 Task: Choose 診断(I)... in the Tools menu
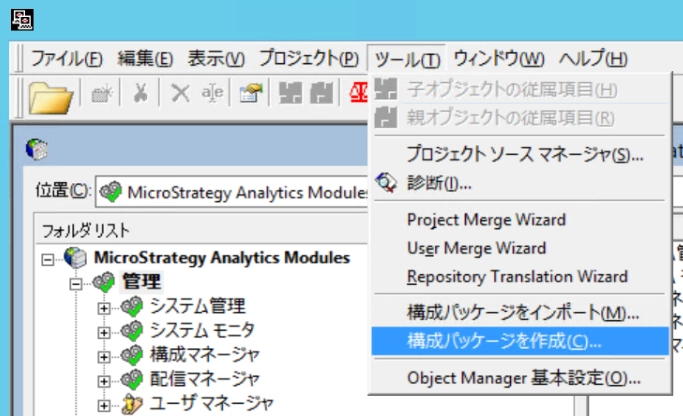[x=520, y=183]
